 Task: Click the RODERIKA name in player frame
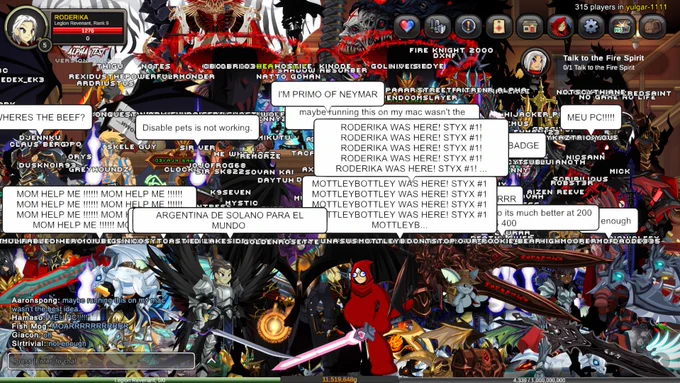[x=71, y=17]
